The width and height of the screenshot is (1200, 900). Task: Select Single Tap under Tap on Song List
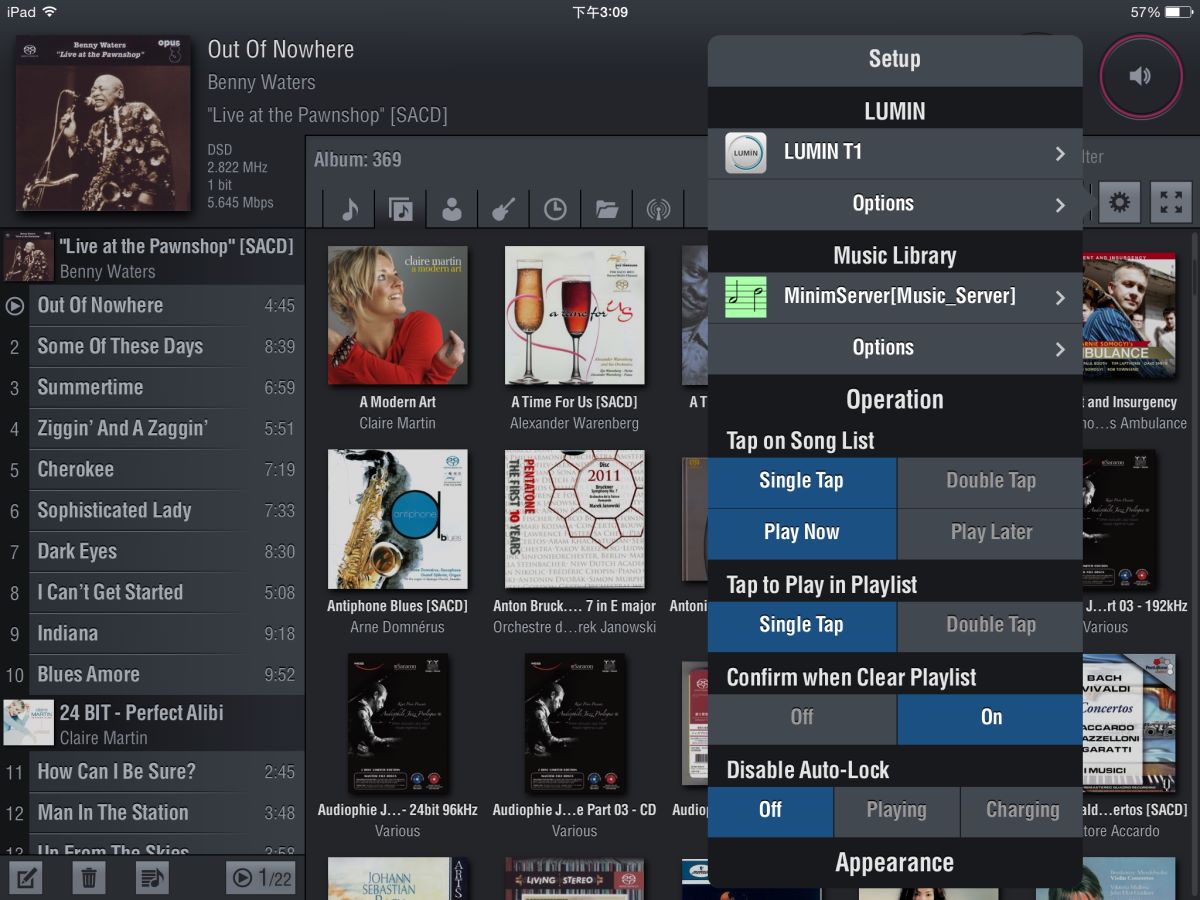(802, 481)
